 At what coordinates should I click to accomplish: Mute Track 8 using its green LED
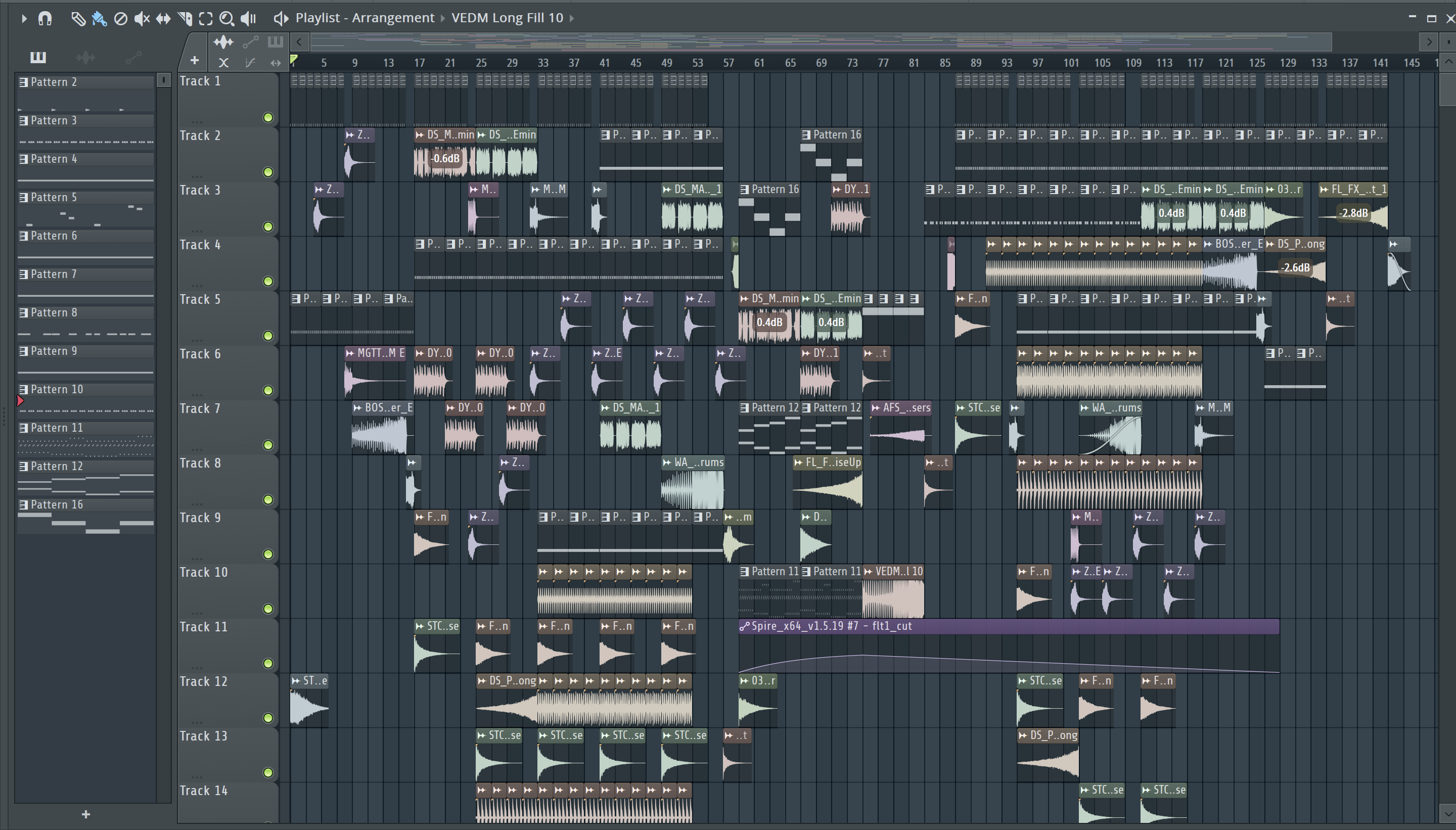268,500
